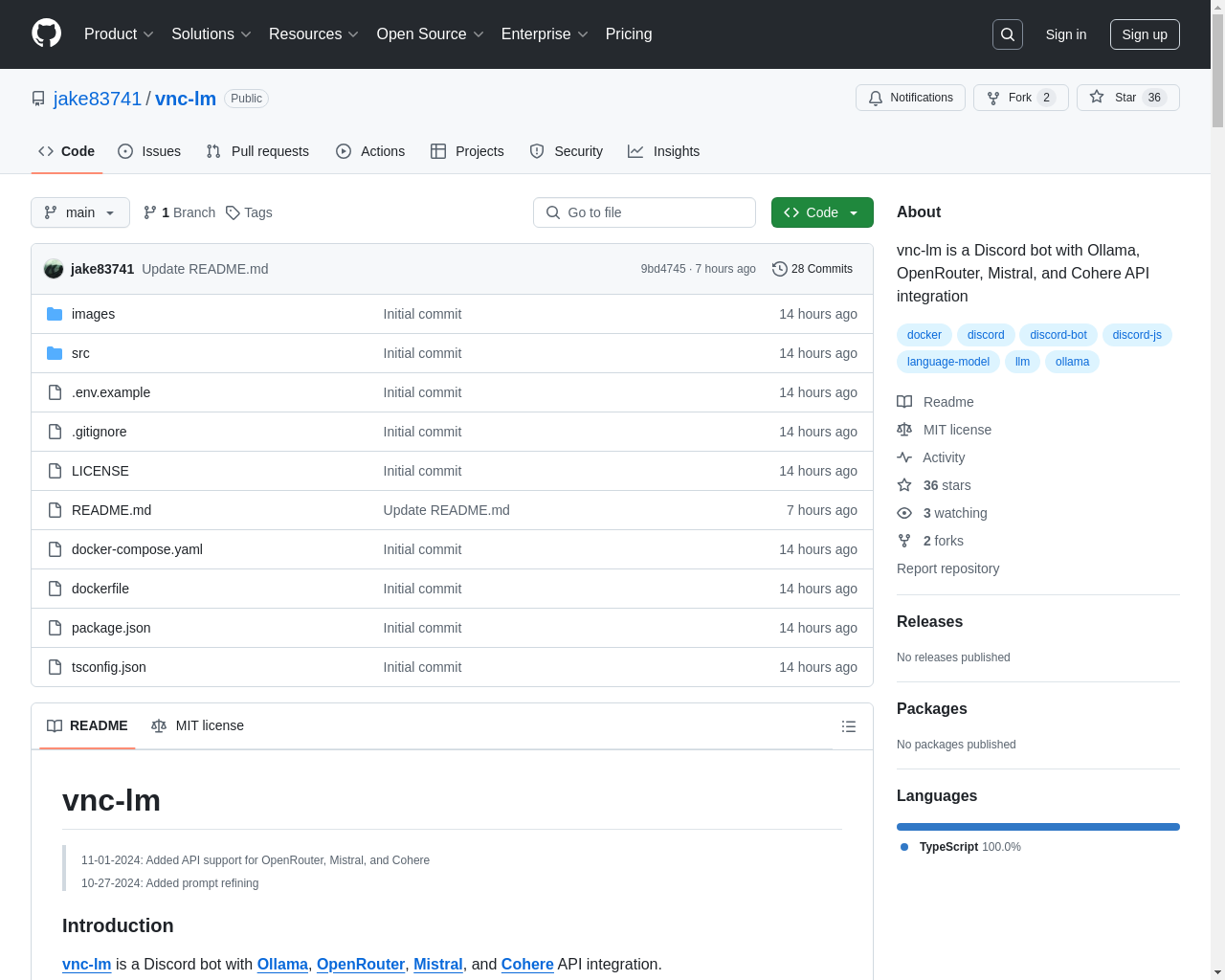Click the fork icon beside 2 forks
Viewport: 1225px width, 980px height.
click(904, 541)
